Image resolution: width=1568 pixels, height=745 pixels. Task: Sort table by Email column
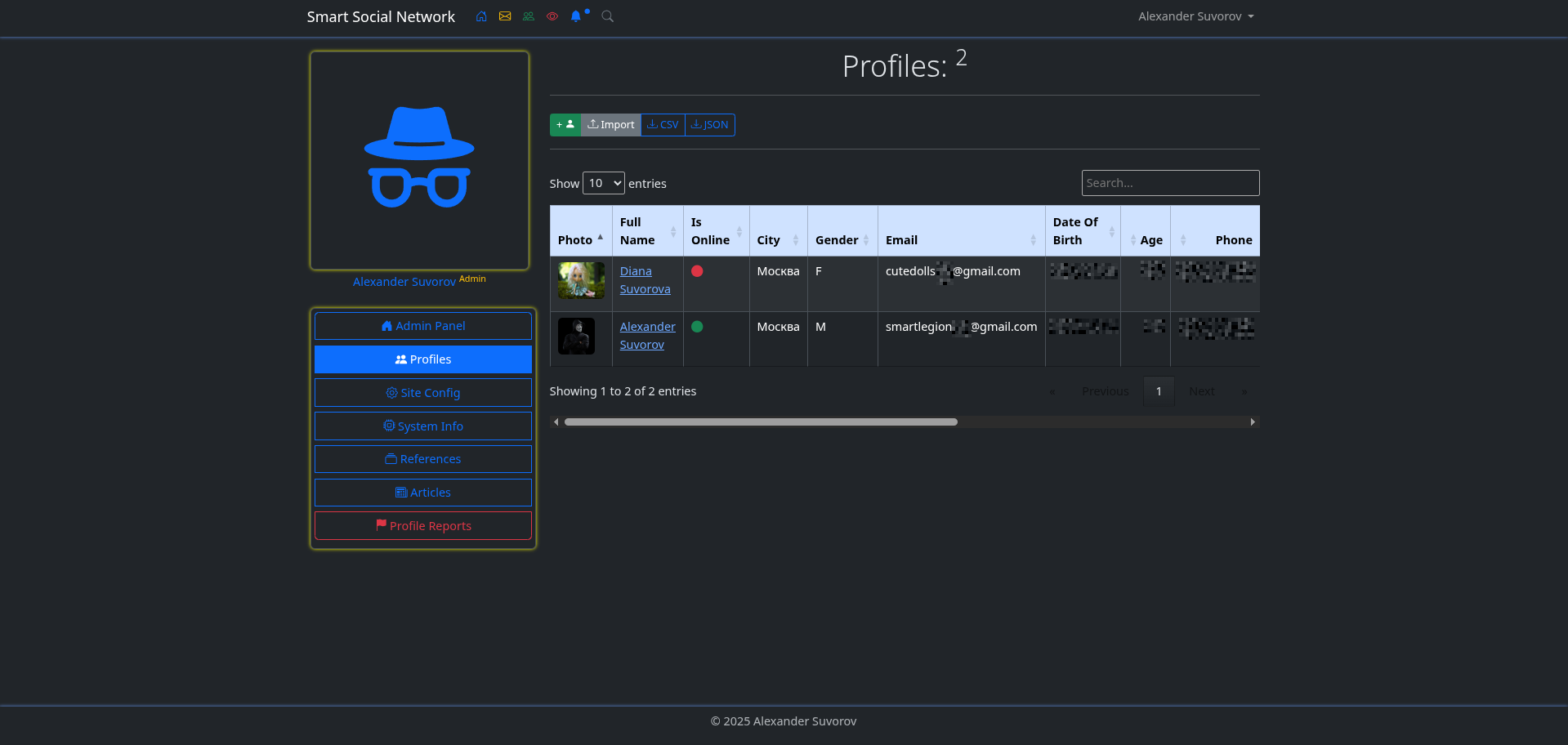point(962,231)
